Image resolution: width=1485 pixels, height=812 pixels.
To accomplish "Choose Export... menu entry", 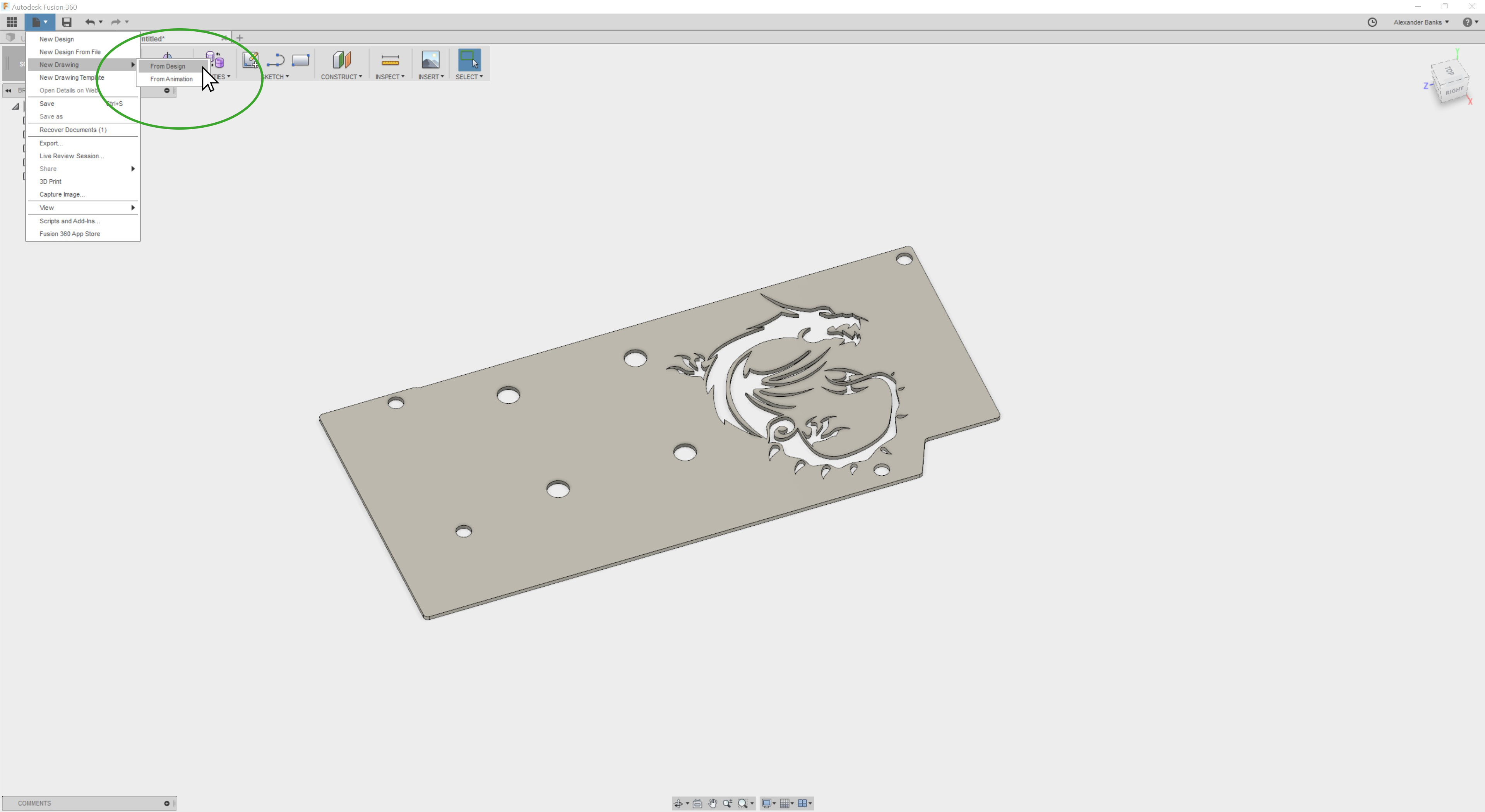I will pos(83,143).
